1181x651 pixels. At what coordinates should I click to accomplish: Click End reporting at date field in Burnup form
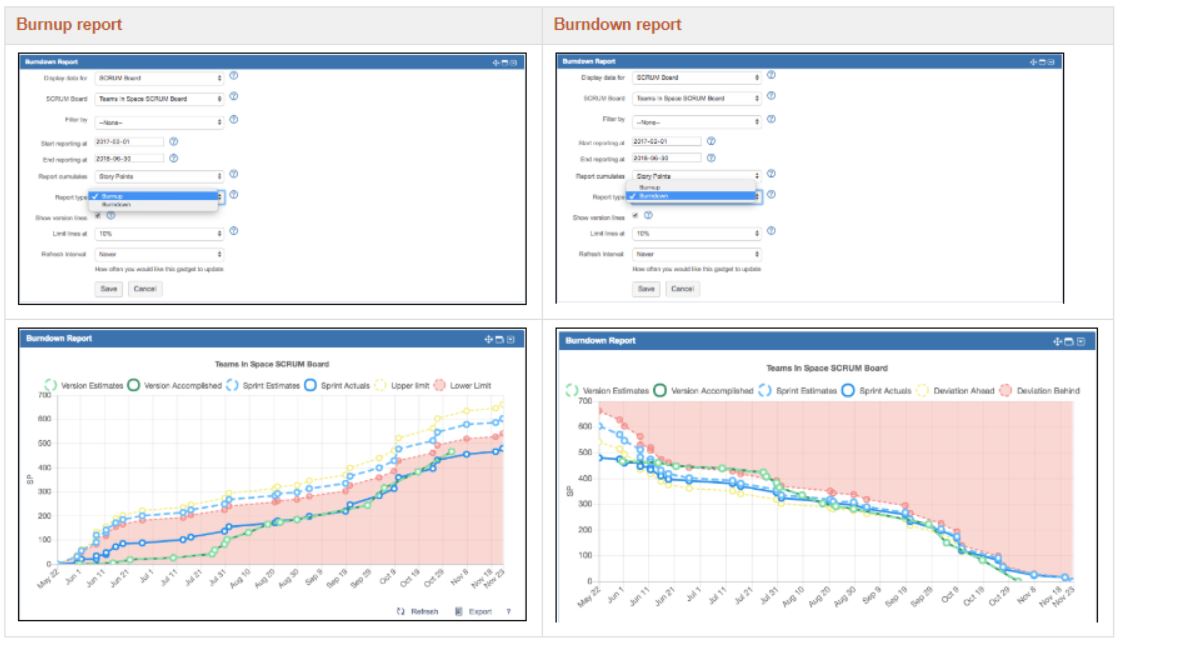pyautogui.click(x=130, y=158)
